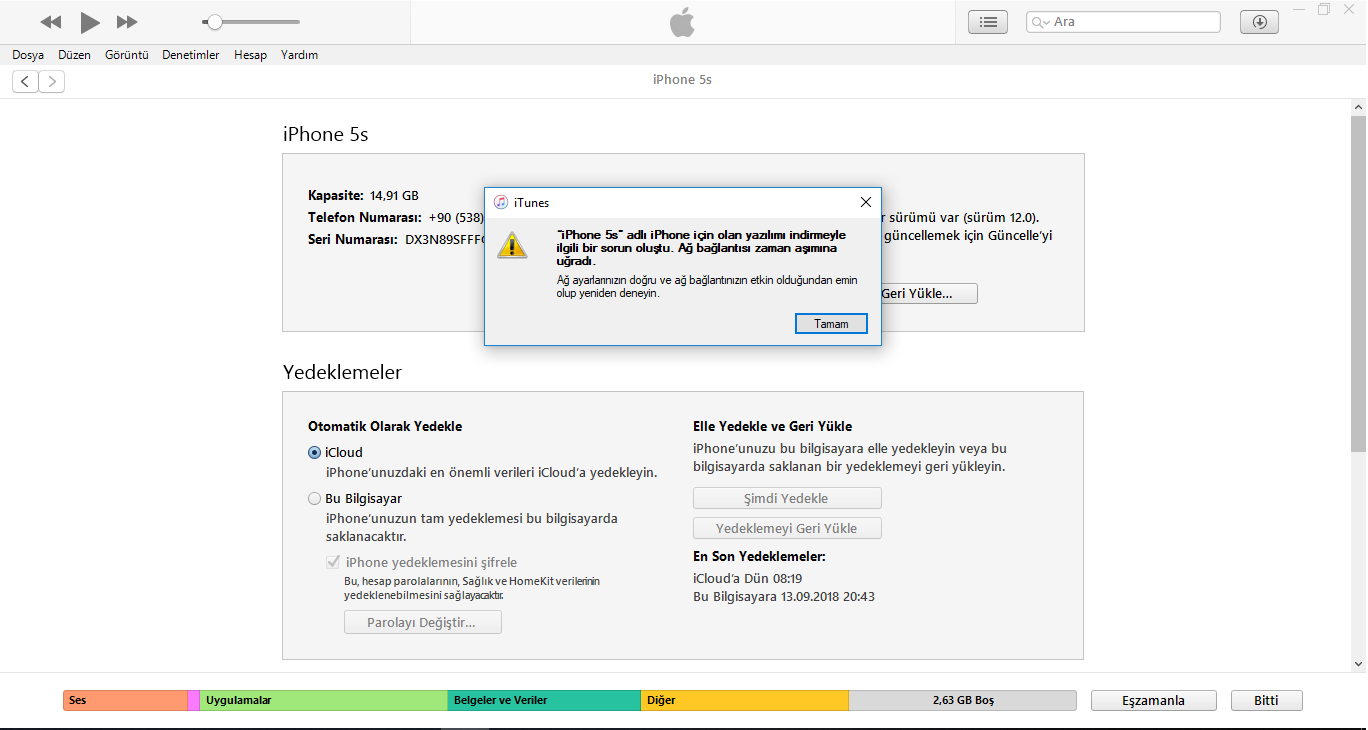Click the Eşzamanla button
This screenshot has width=1368, height=730.
[x=1153, y=700]
